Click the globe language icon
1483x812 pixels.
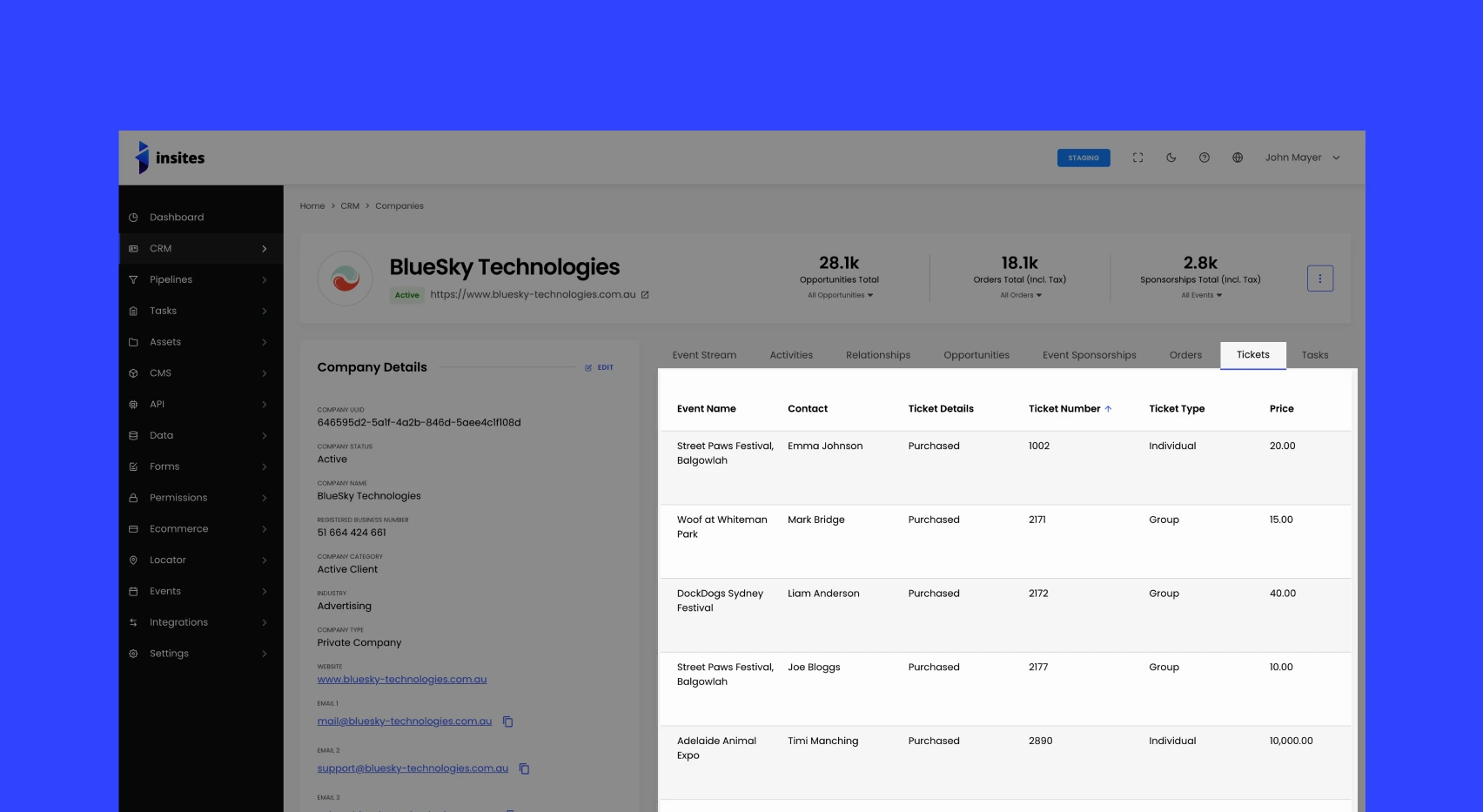click(1237, 158)
